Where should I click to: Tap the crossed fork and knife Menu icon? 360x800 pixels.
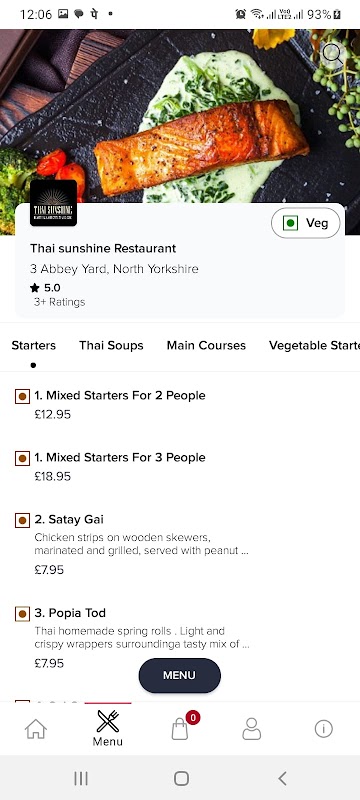click(x=108, y=721)
